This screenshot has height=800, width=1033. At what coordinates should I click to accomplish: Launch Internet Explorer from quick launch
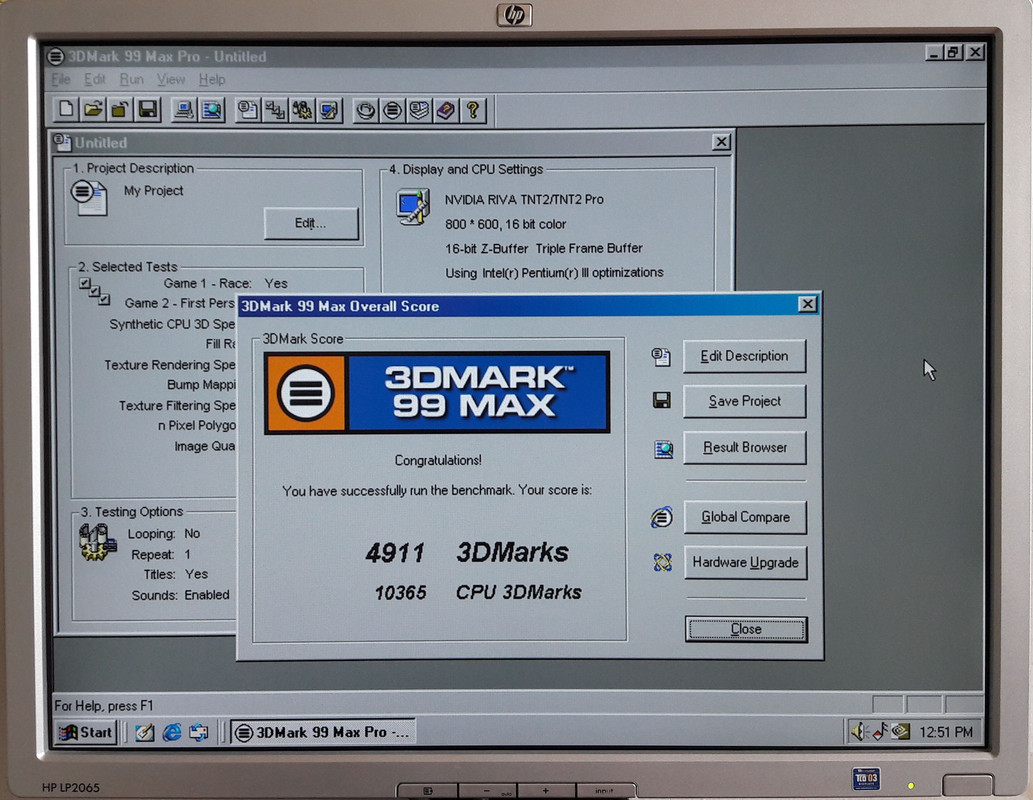[171, 732]
